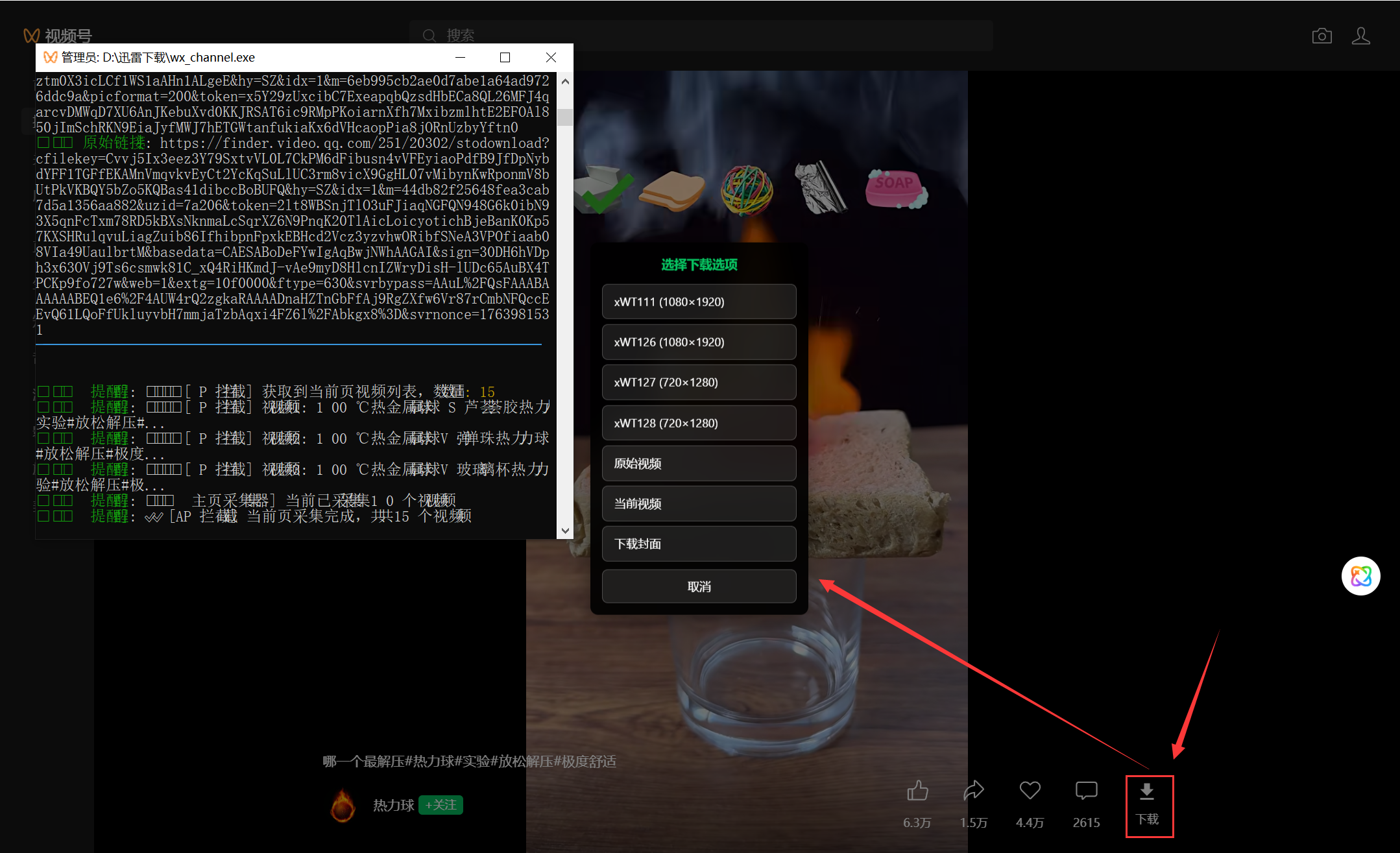Screen dimensions: 1400x853
Task: Click the 热力球 flame avatar
Action: click(x=343, y=806)
